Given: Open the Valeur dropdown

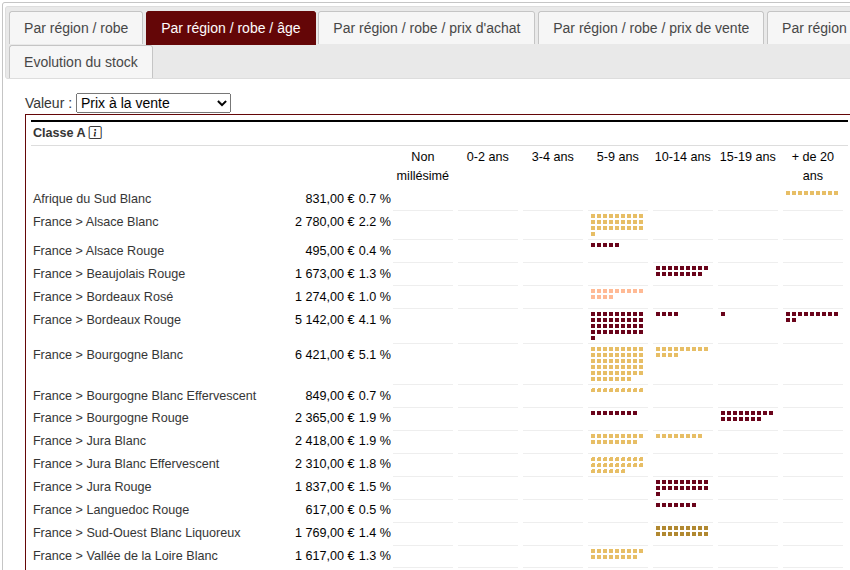Looking at the screenshot, I should click(x=153, y=103).
